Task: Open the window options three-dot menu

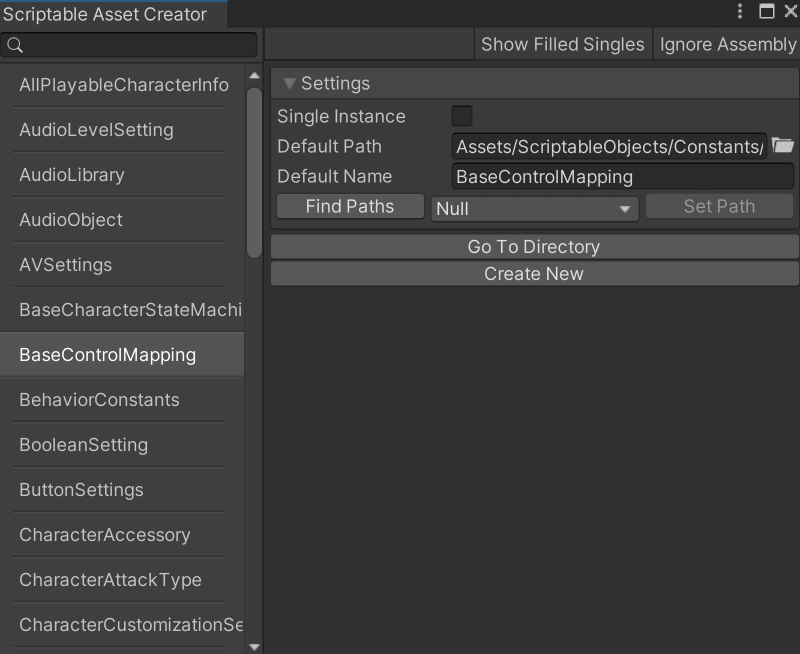Action: coord(739,11)
